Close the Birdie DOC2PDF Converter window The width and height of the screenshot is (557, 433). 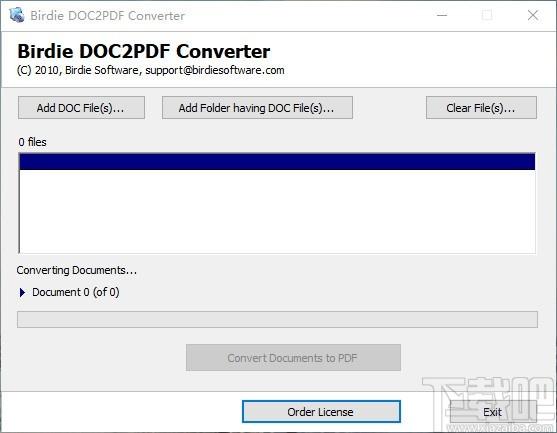[533, 15]
